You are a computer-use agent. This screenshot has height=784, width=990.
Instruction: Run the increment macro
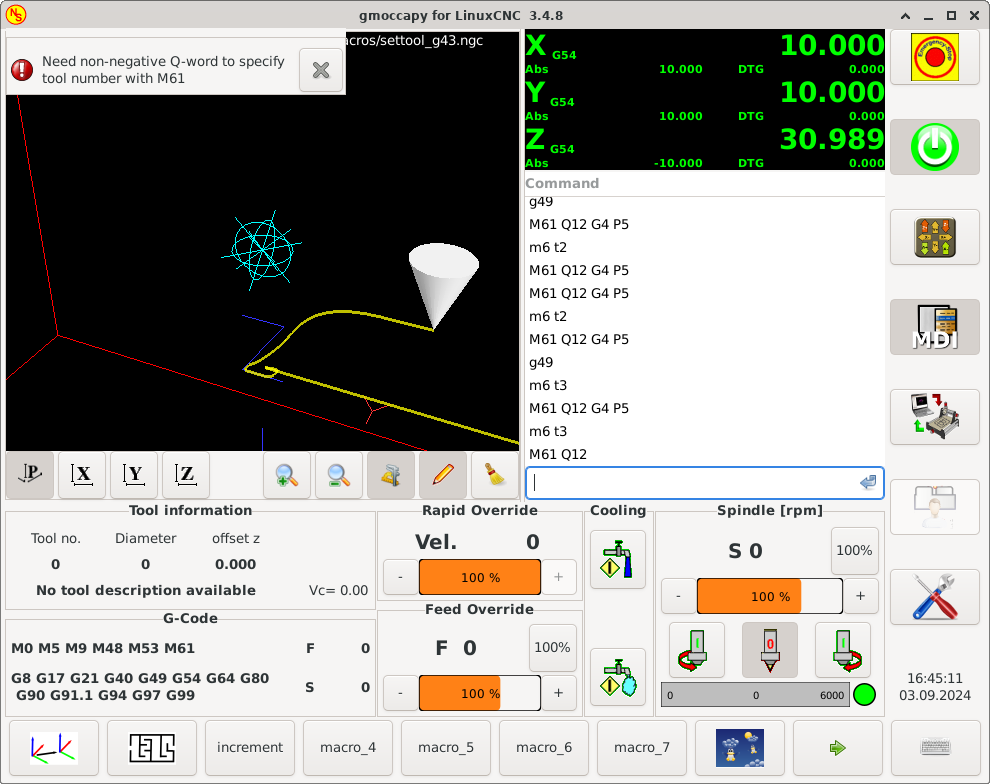pos(249,748)
